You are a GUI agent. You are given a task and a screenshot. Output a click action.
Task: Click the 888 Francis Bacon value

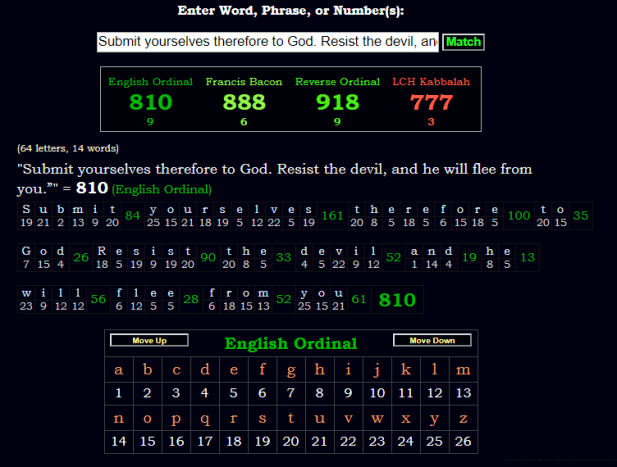244,102
